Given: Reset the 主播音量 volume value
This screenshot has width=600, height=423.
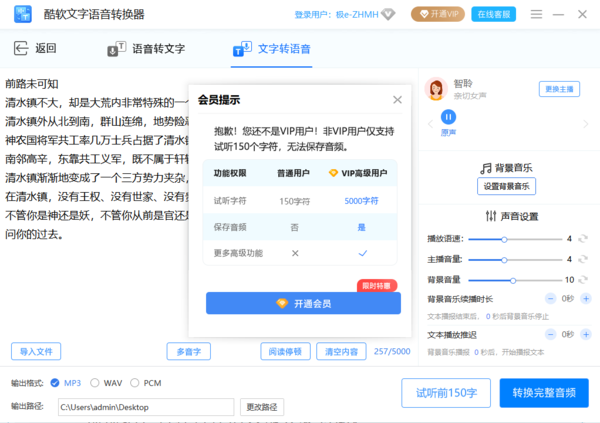Looking at the screenshot, I should 583,259.
